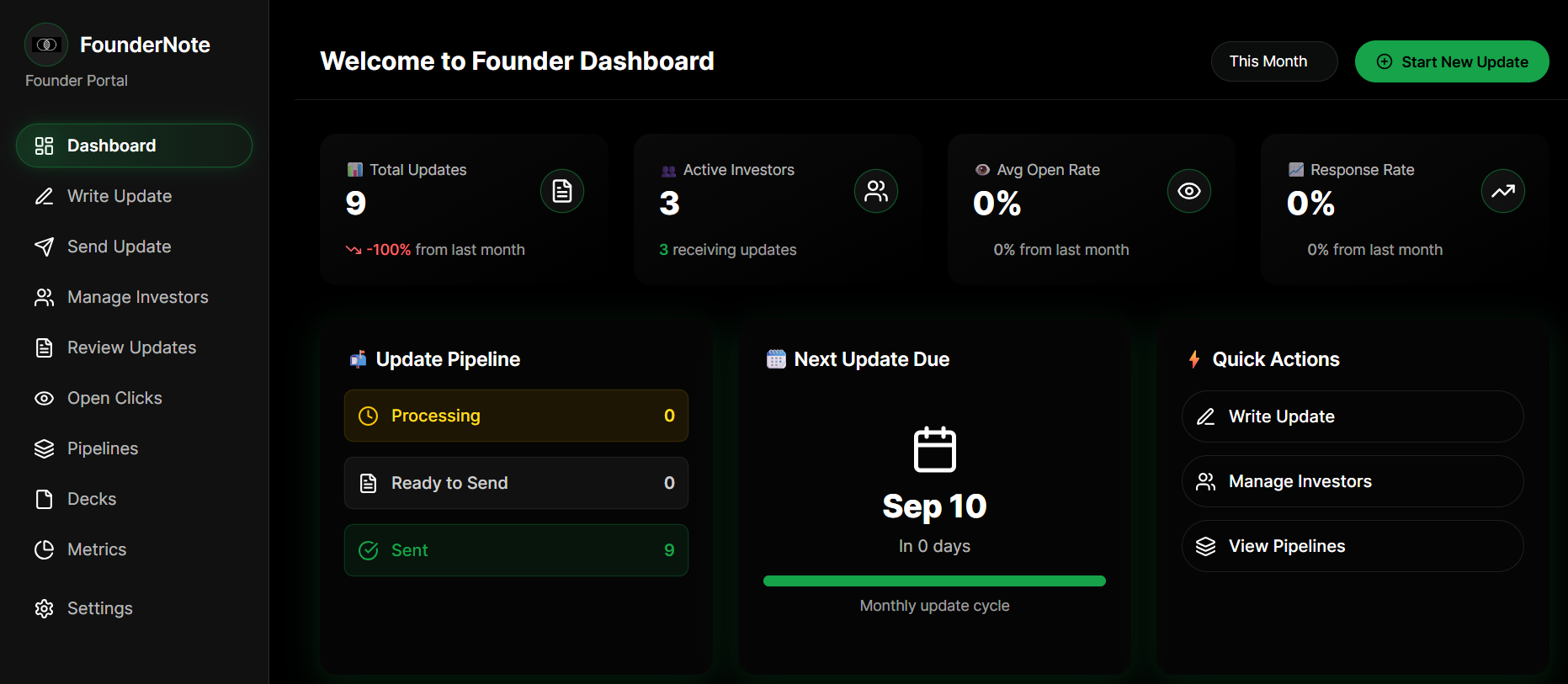Start a new update with green button
Screen dimensions: 1568x684
(1451, 61)
